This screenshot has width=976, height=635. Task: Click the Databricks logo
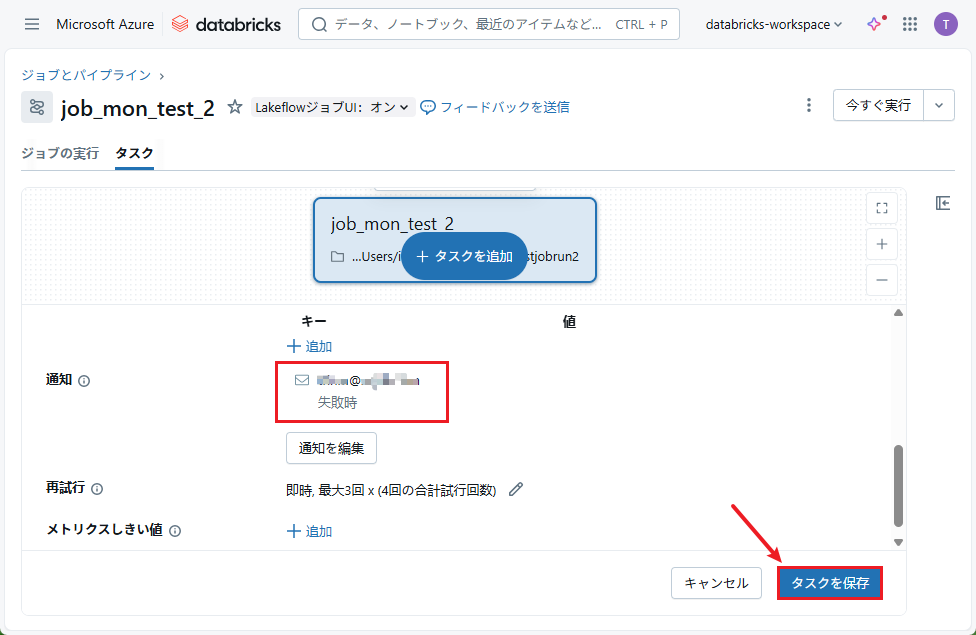[226, 24]
